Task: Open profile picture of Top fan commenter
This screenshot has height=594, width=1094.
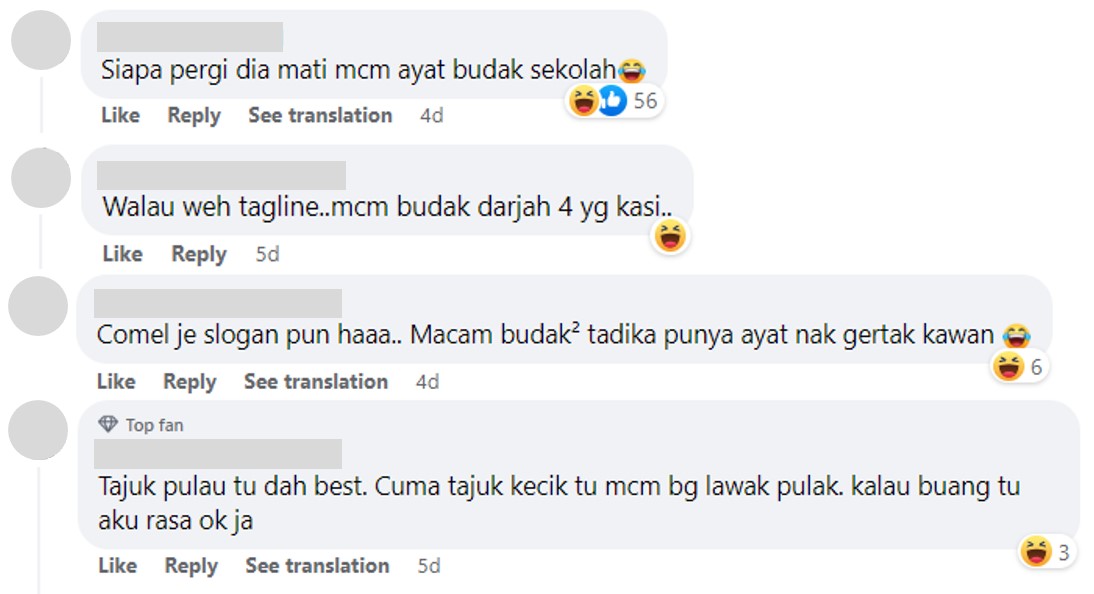Action: [39, 430]
